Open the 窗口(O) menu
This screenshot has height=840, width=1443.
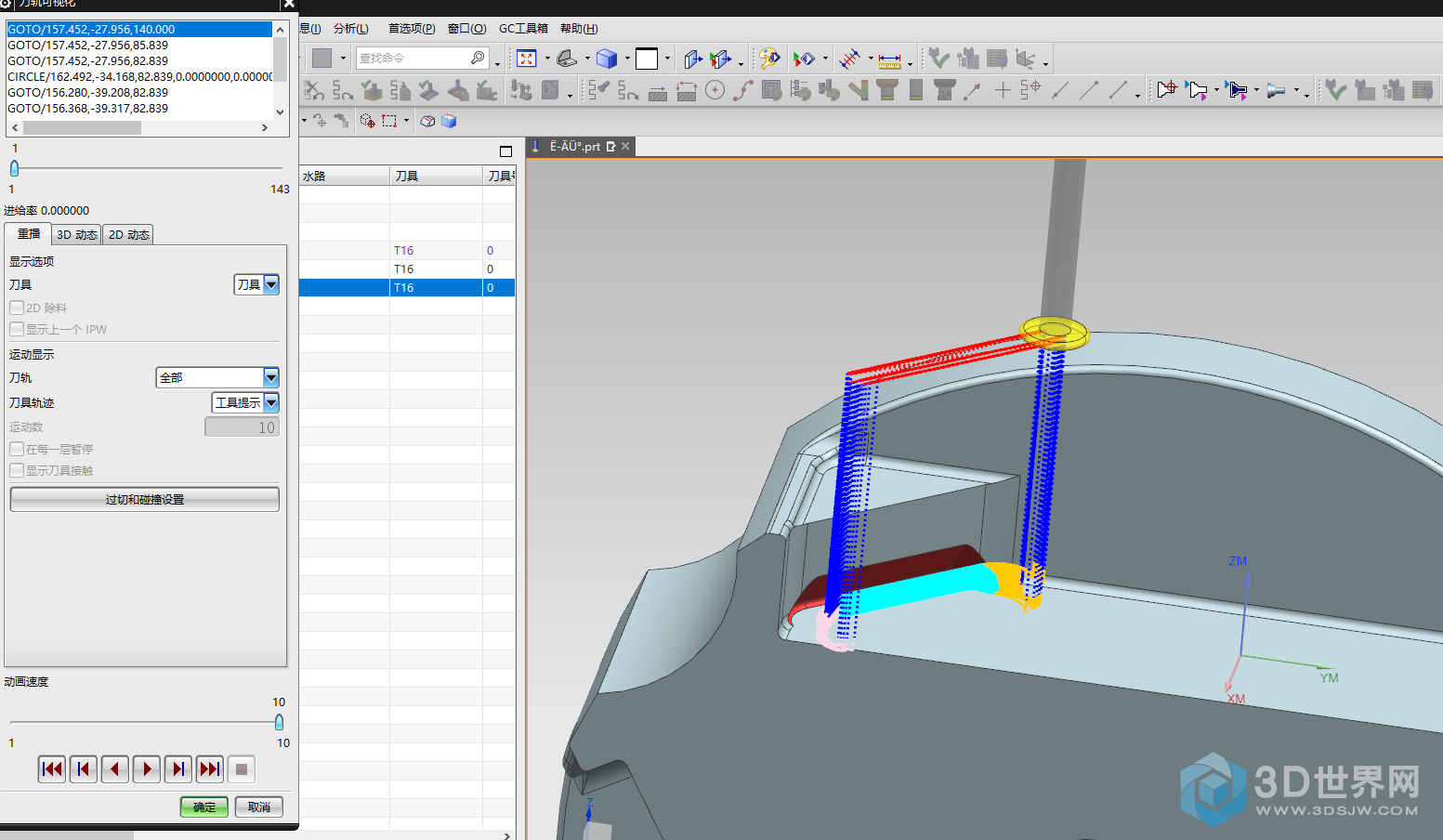pyautogui.click(x=466, y=29)
